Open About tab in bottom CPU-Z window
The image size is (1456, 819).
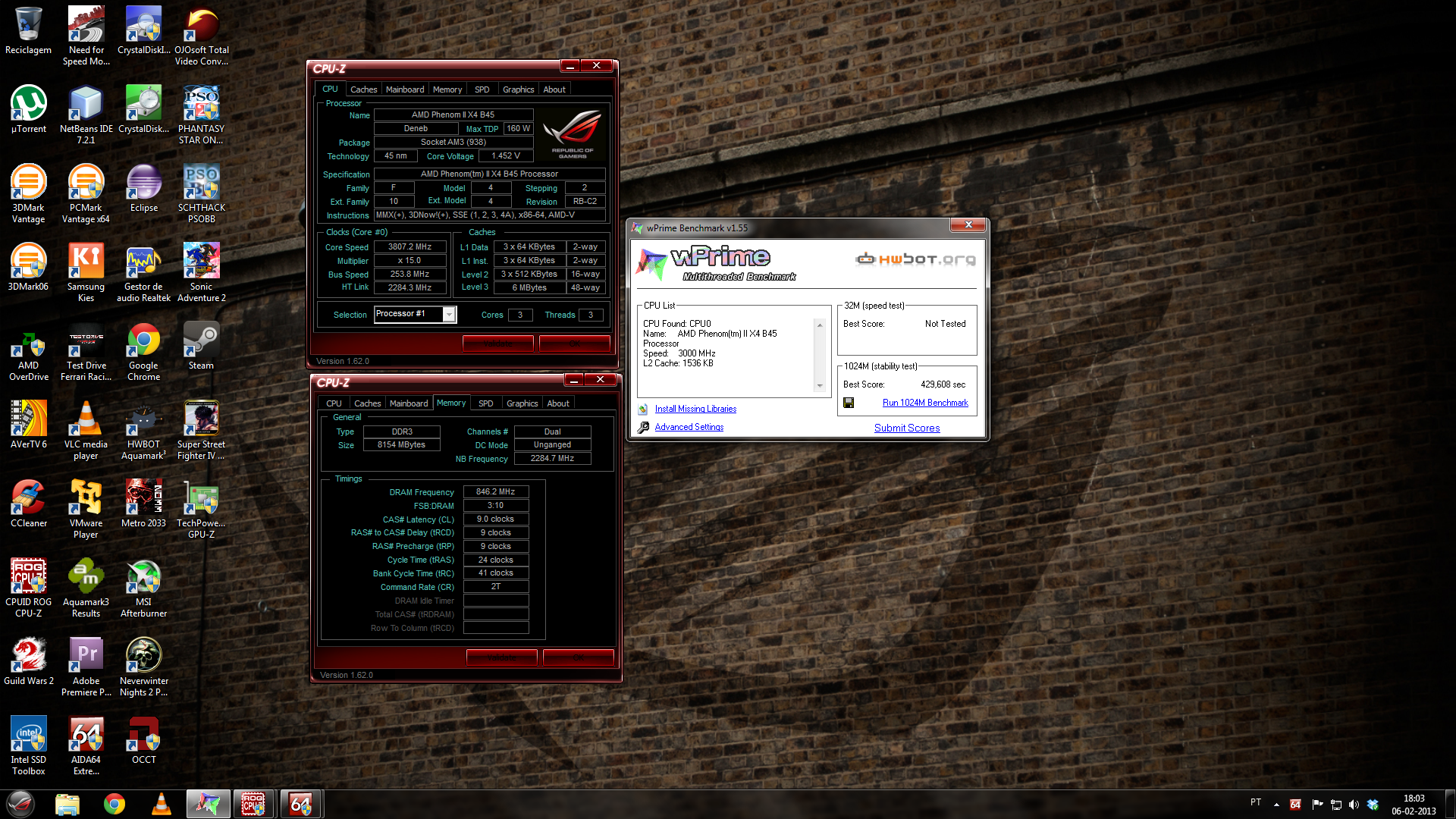(x=558, y=403)
